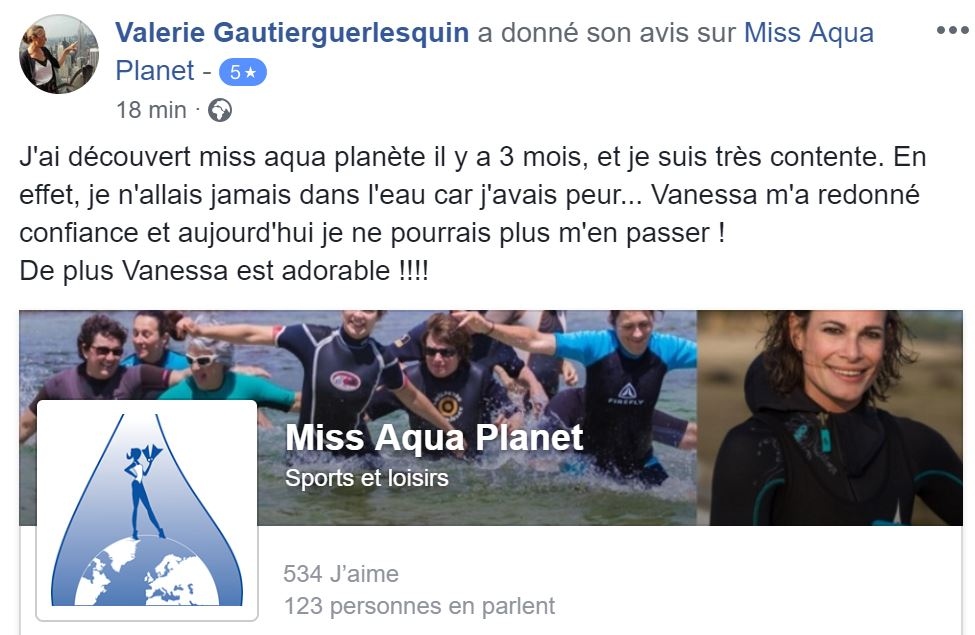
Task: Click the 534 J'aime count
Action: (x=341, y=573)
